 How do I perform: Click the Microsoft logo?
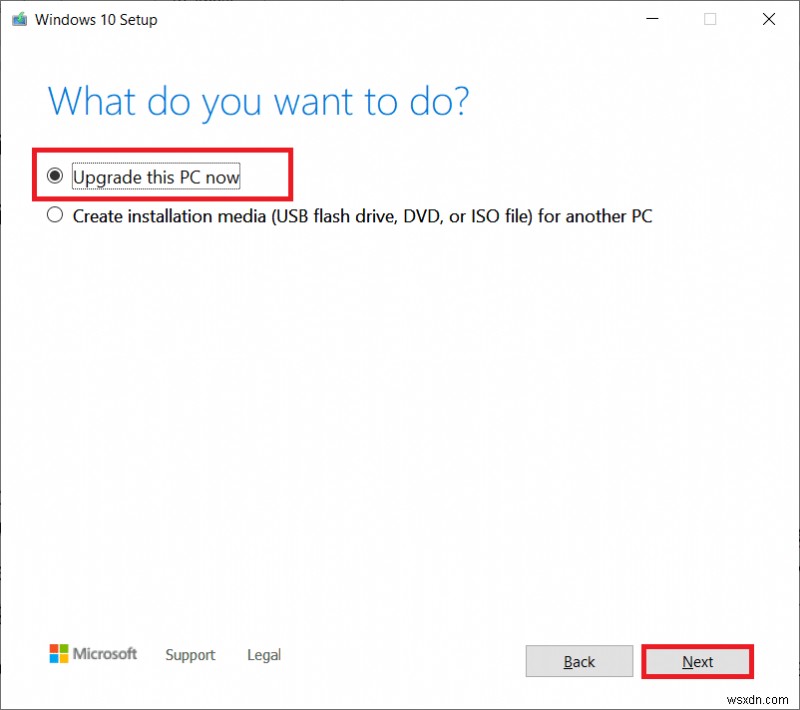(x=93, y=654)
